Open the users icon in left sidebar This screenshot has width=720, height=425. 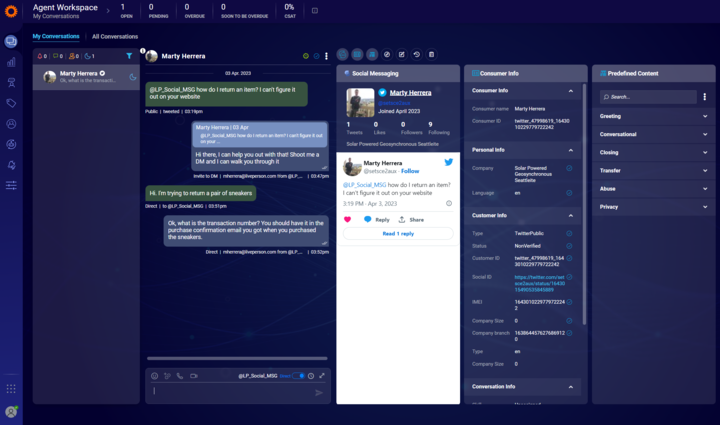(11, 124)
